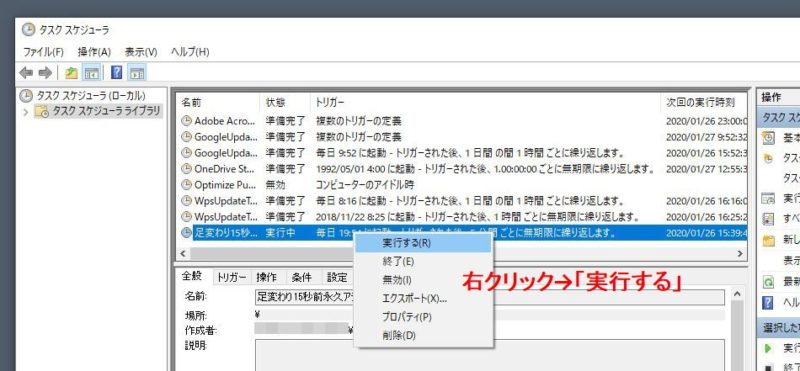Viewport: 800px width, 371px height.
Task: Click the 2020/01/26 16:25 next run time
Action: click(706, 216)
